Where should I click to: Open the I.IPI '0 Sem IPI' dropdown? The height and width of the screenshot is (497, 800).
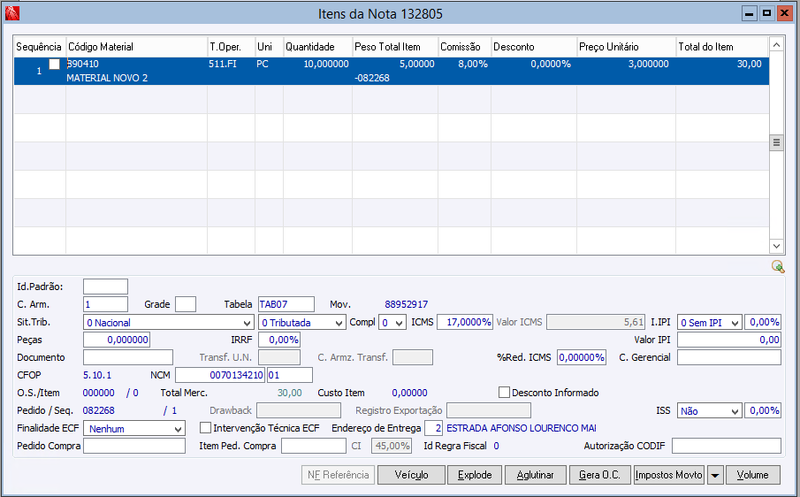[736, 323]
